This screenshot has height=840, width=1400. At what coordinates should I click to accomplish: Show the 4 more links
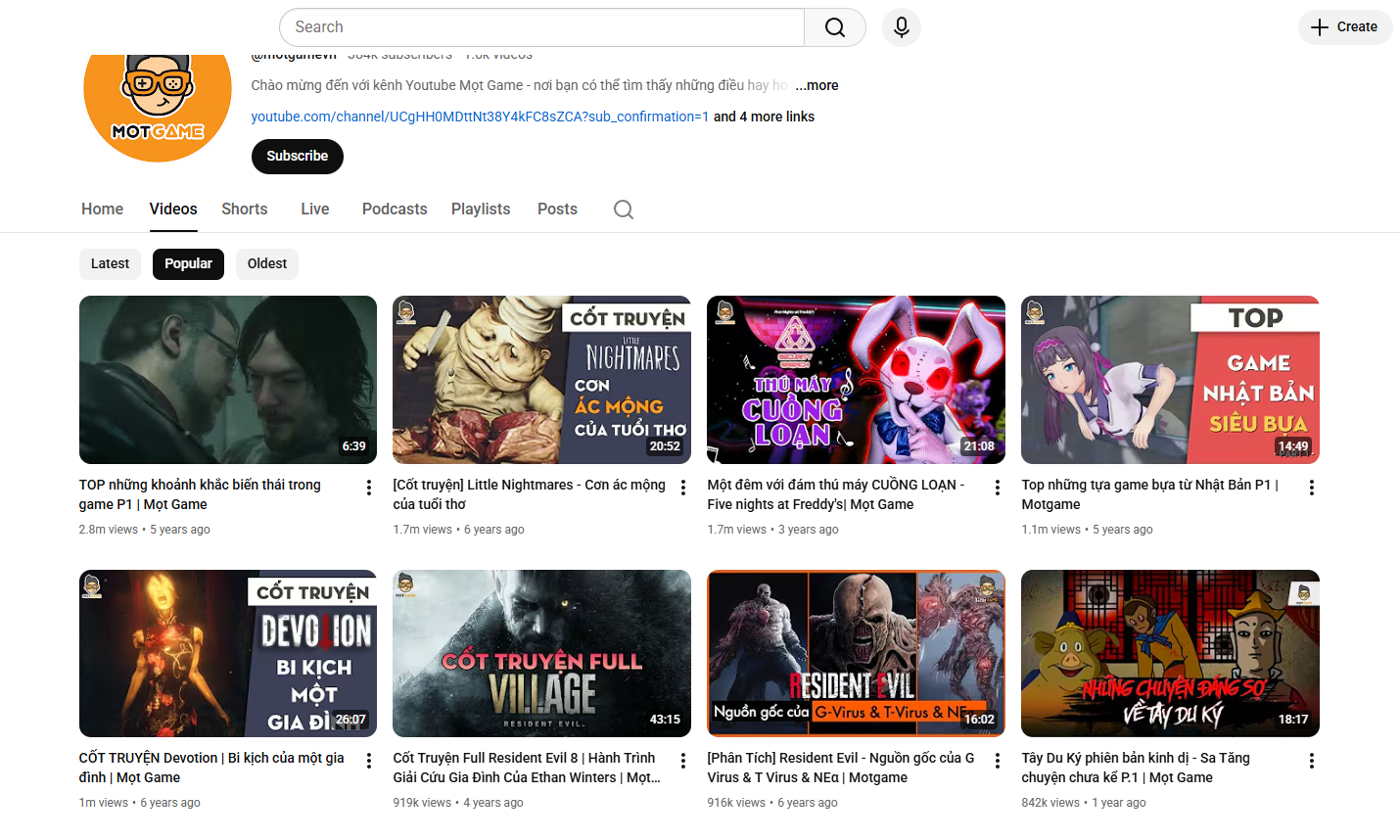[x=764, y=117]
